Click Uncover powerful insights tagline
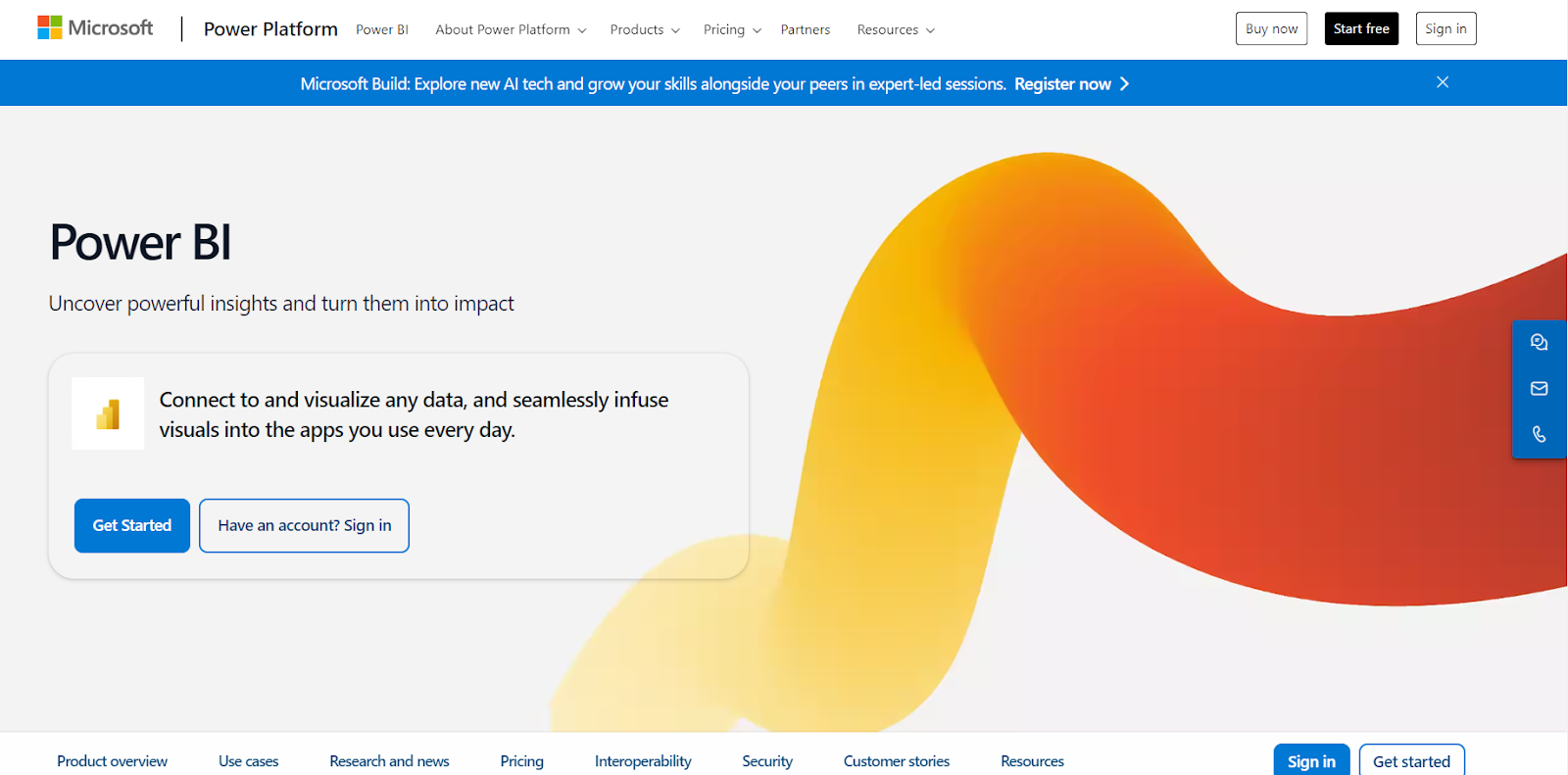The width and height of the screenshot is (1568, 775). pos(281,304)
